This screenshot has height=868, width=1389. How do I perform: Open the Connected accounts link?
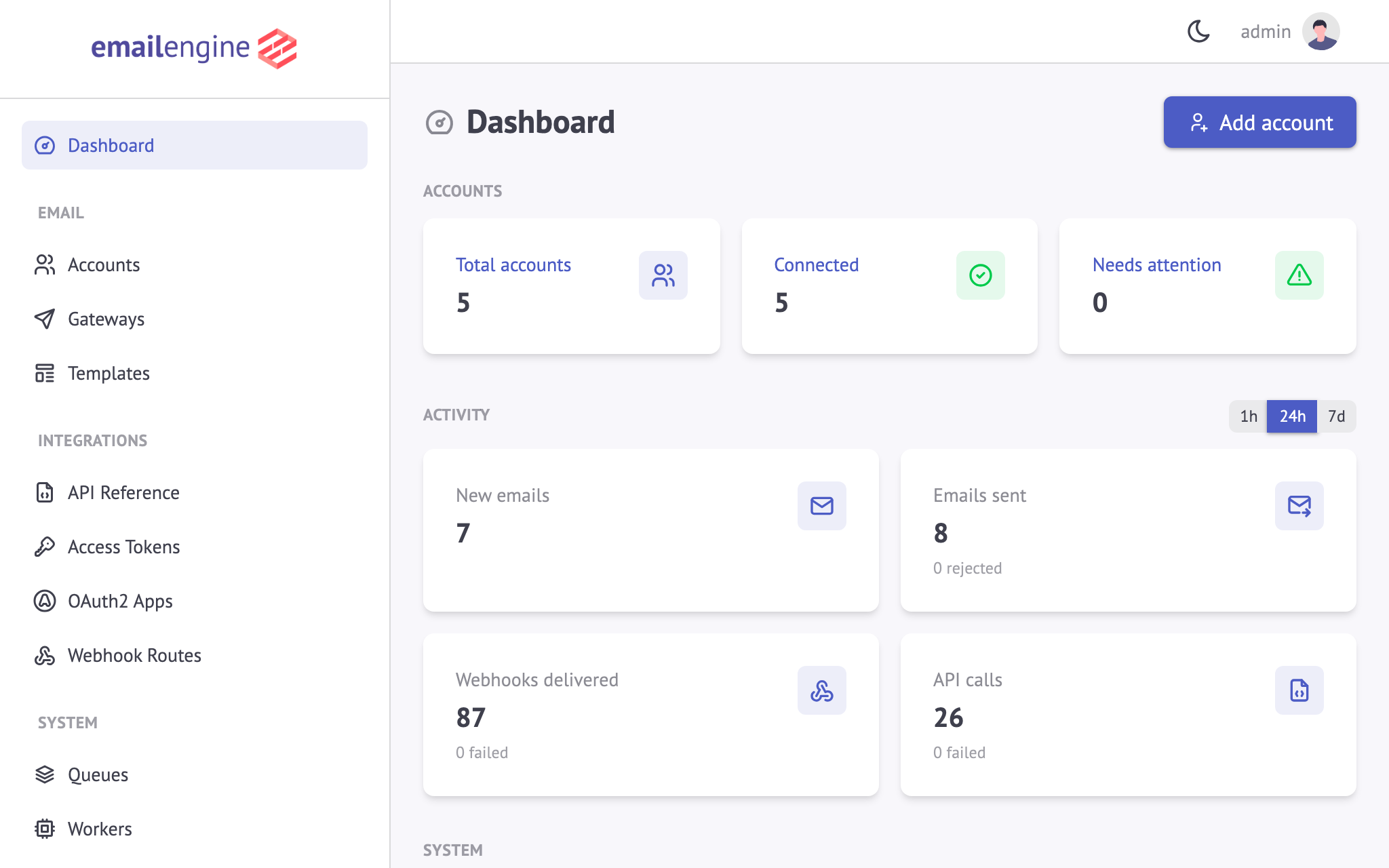816,264
